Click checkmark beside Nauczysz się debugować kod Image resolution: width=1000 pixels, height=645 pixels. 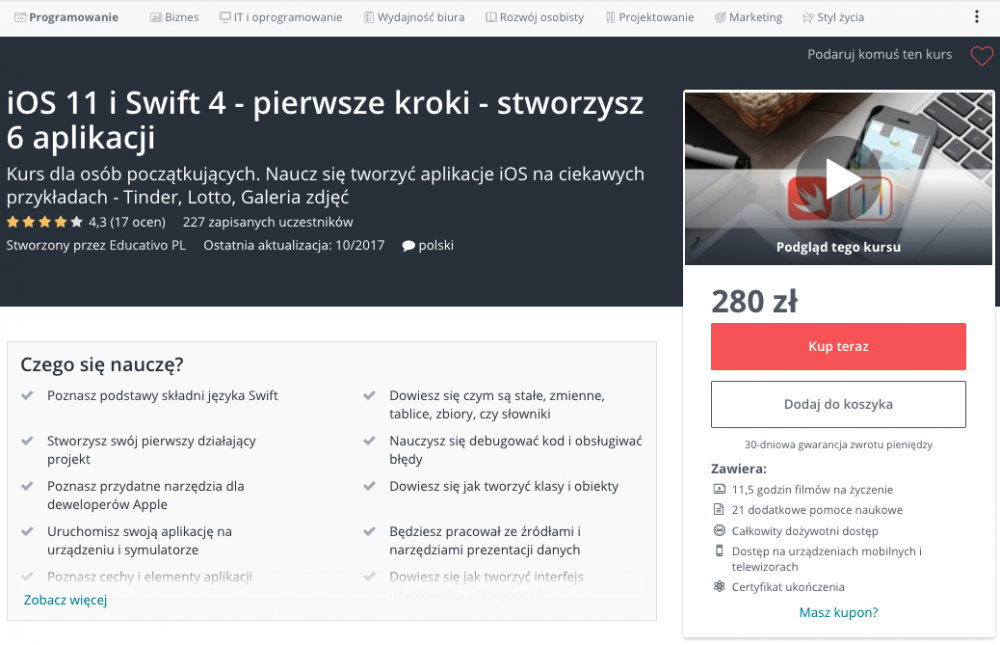(369, 441)
